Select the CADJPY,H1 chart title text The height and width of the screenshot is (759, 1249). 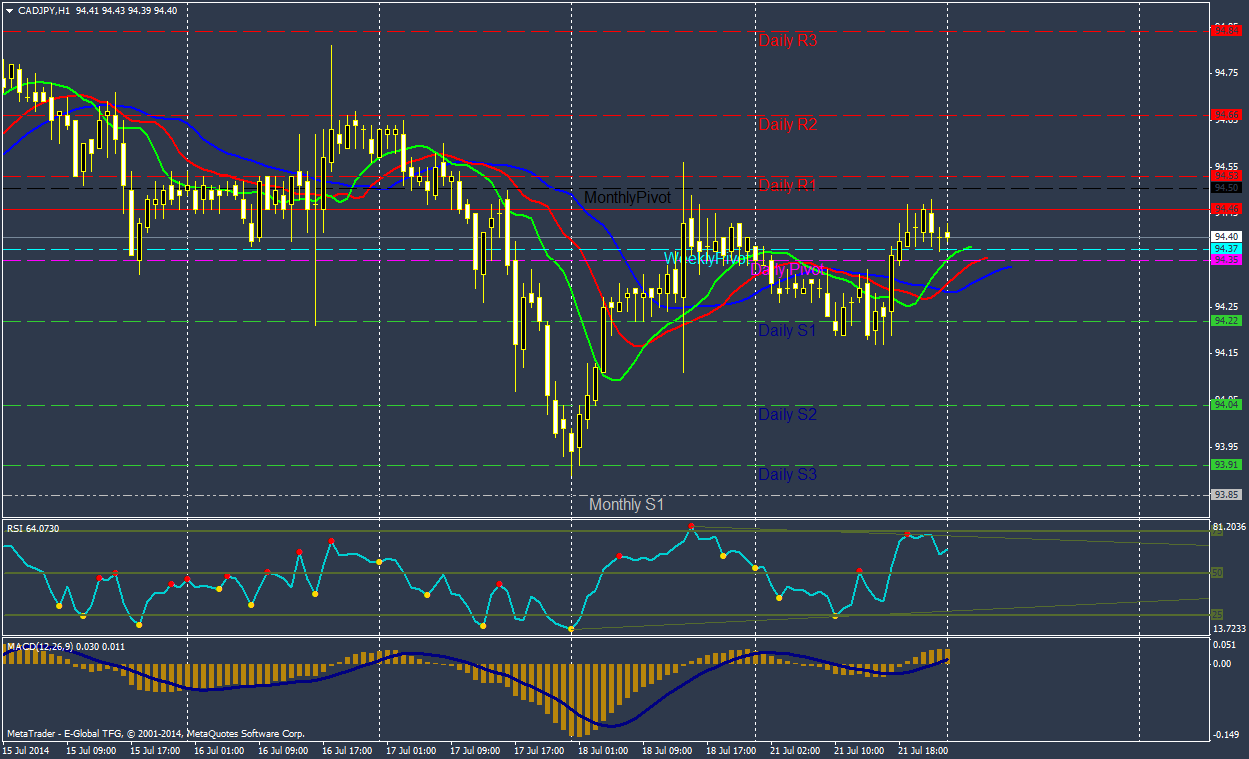(x=43, y=10)
